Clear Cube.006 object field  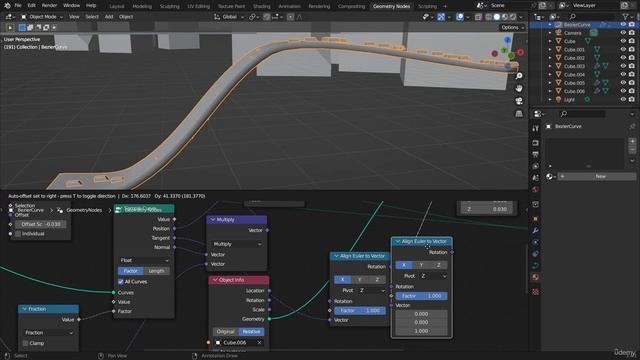point(259,343)
